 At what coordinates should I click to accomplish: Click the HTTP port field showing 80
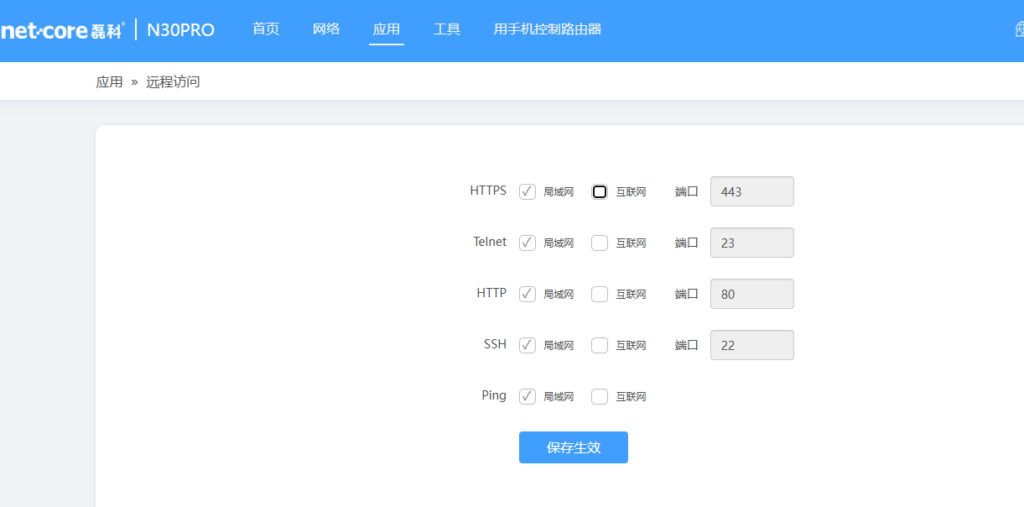(752, 294)
